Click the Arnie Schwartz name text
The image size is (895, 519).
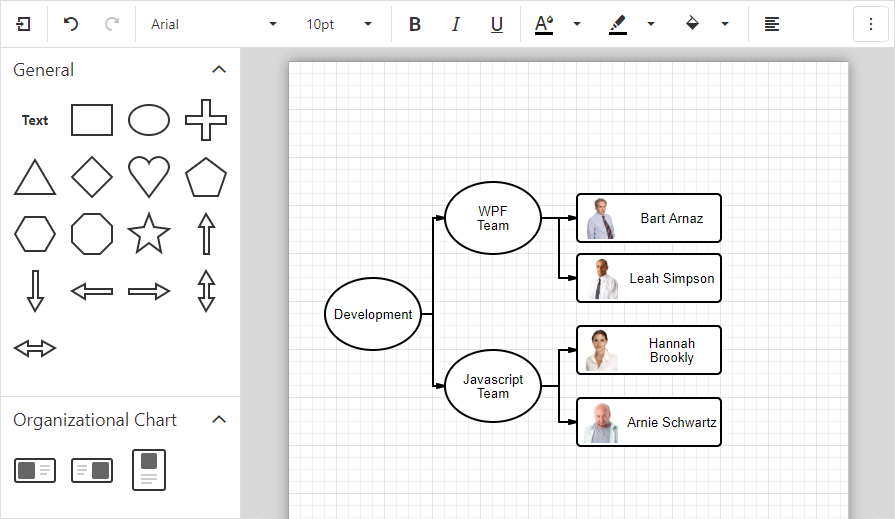pyautogui.click(x=672, y=422)
